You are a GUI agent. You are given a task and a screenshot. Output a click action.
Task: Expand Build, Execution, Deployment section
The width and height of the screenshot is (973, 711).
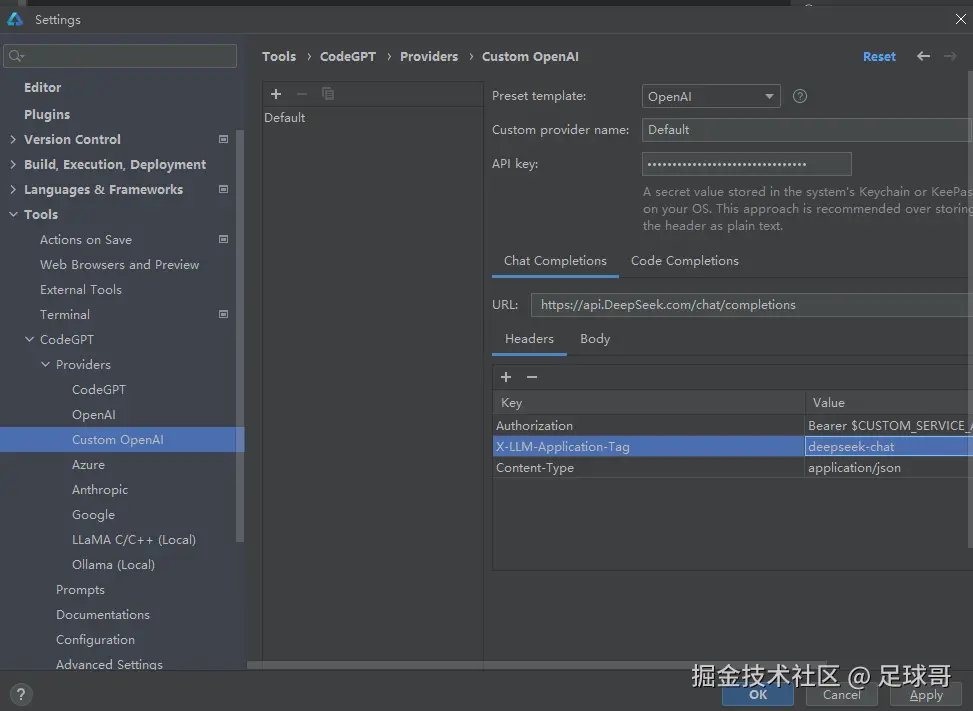pyautogui.click(x=13, y=164)
